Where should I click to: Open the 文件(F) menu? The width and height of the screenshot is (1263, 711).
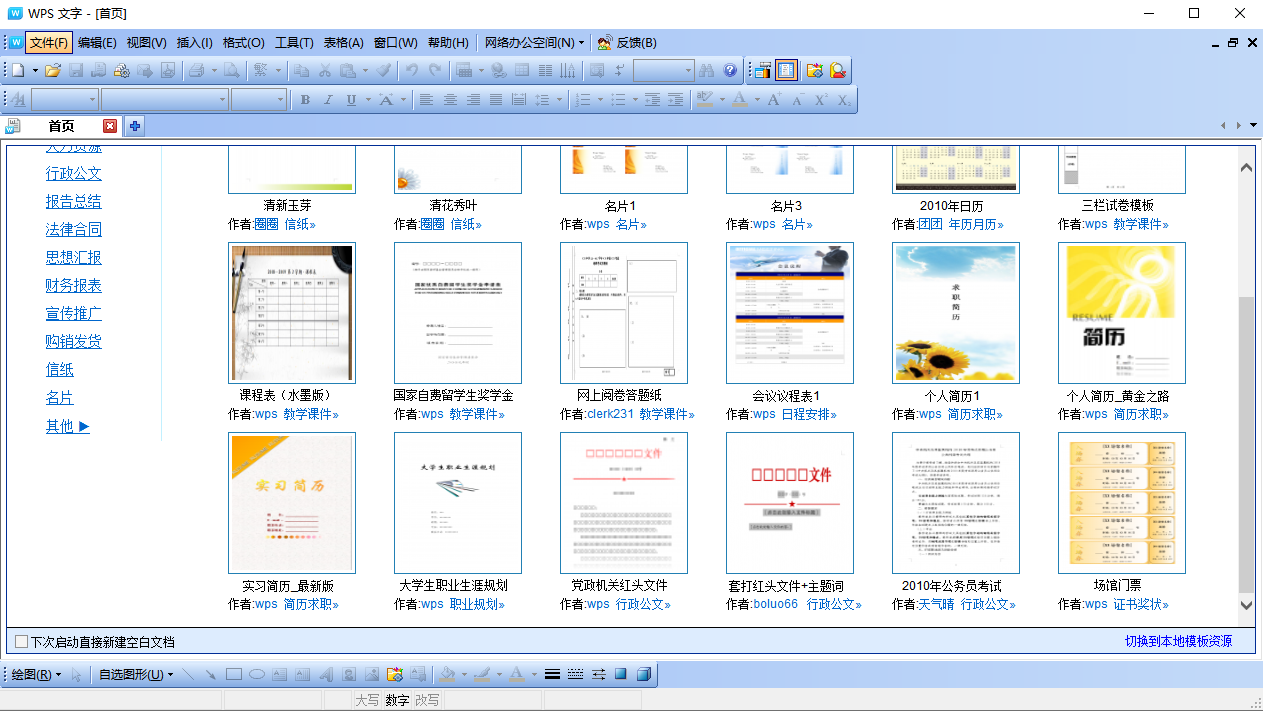(x=49, y=43)
